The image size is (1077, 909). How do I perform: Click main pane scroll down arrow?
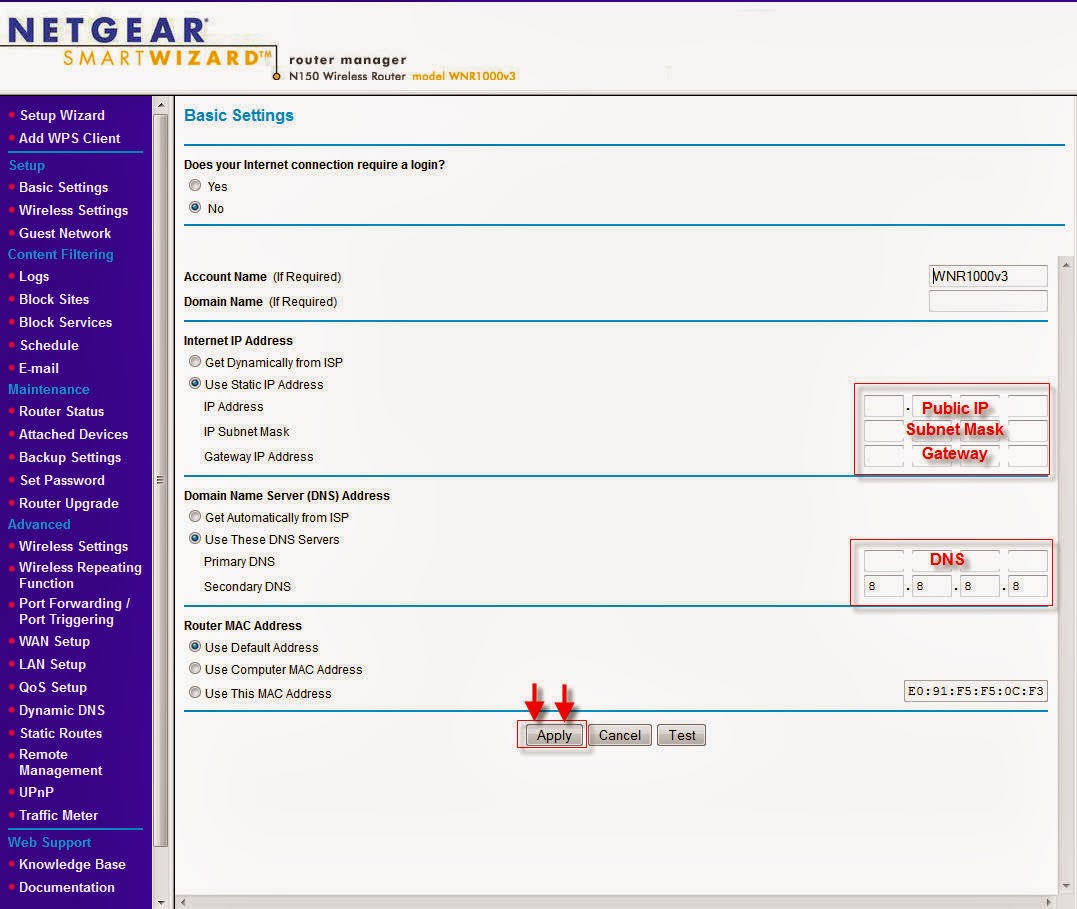click(1066, 886)
